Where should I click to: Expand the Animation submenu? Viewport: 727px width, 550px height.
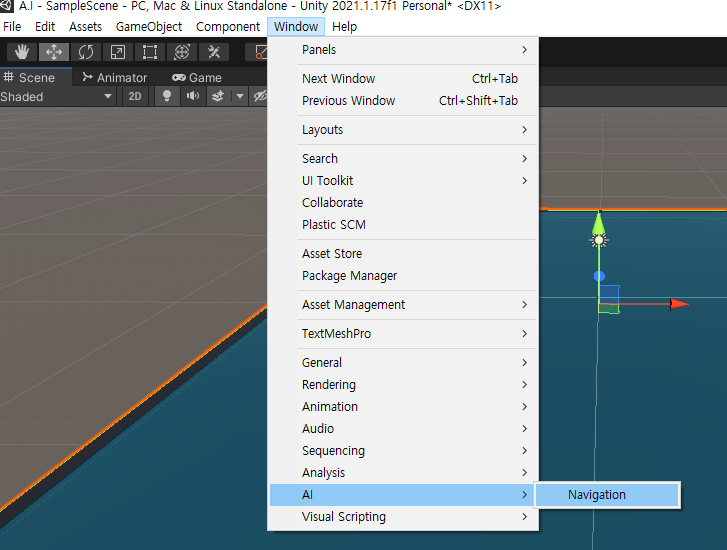tap(403, 407)
